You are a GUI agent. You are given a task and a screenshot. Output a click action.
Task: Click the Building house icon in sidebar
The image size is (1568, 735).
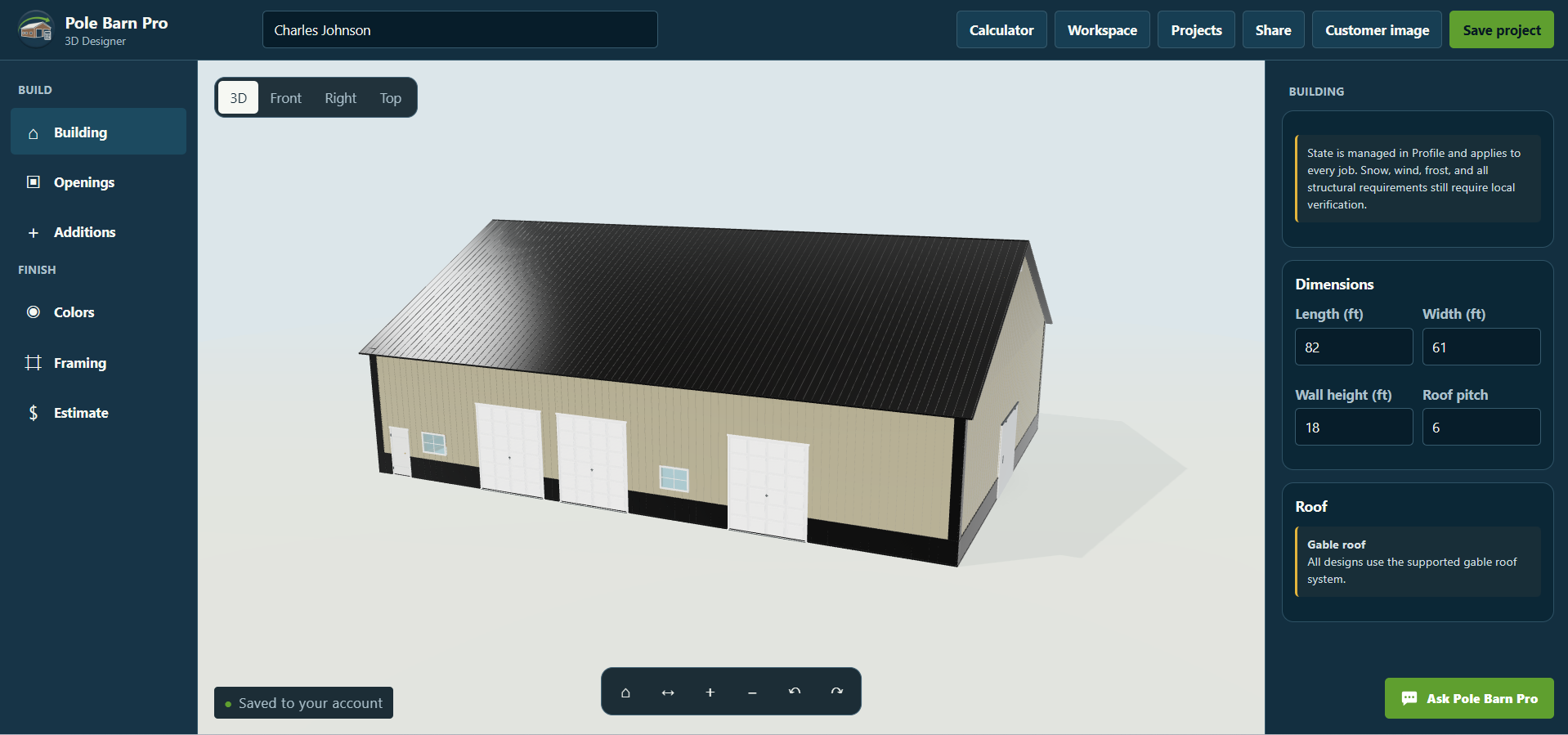pos(34,133)
